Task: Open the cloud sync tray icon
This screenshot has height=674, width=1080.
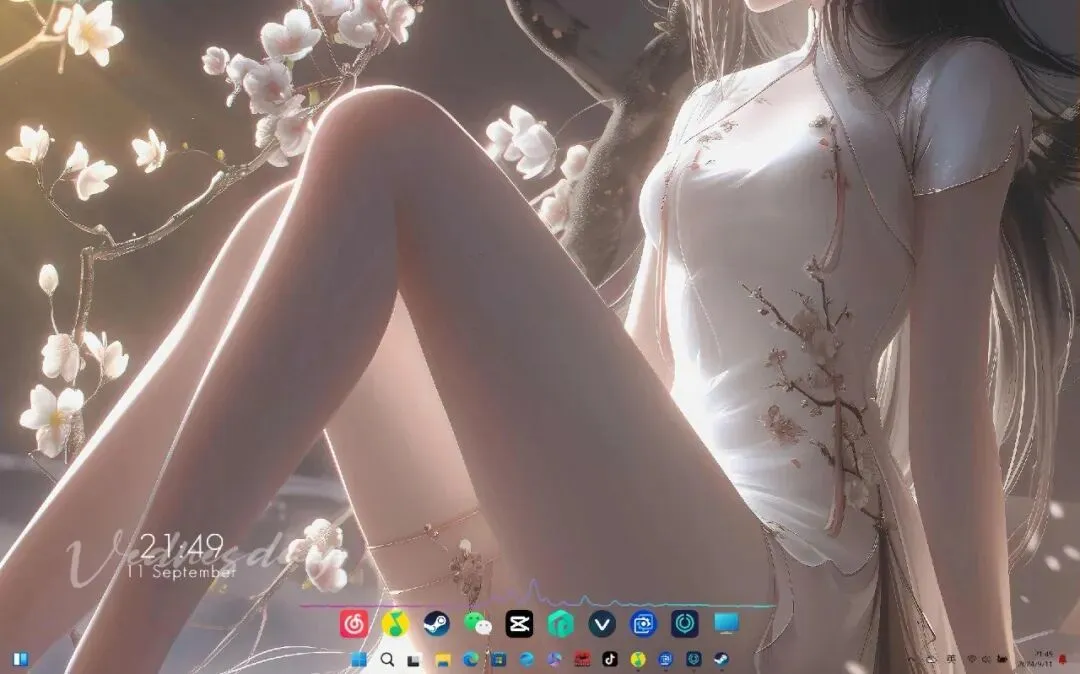Action: coord(931,660)
